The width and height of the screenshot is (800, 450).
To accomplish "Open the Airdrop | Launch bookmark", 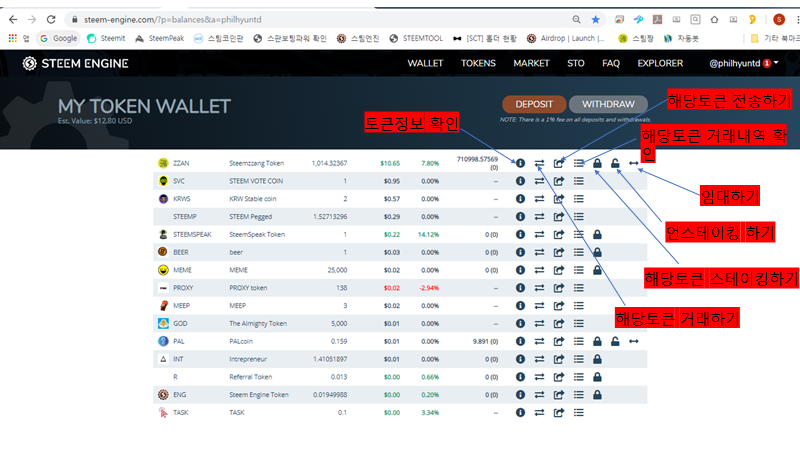I will (x=565, y=38).
